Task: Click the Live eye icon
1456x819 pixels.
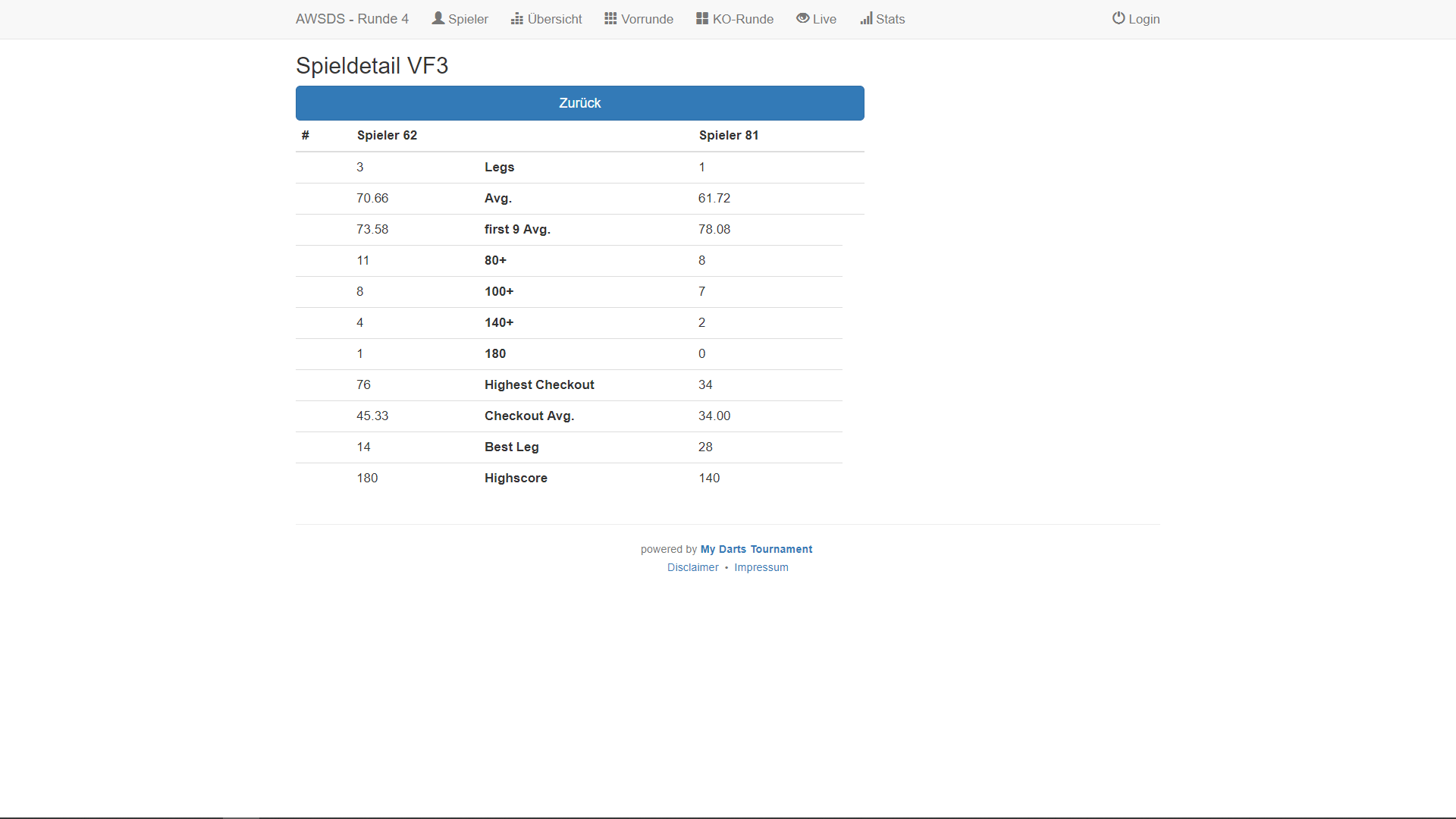Action: pyautogui.click(x=802, y=18)
